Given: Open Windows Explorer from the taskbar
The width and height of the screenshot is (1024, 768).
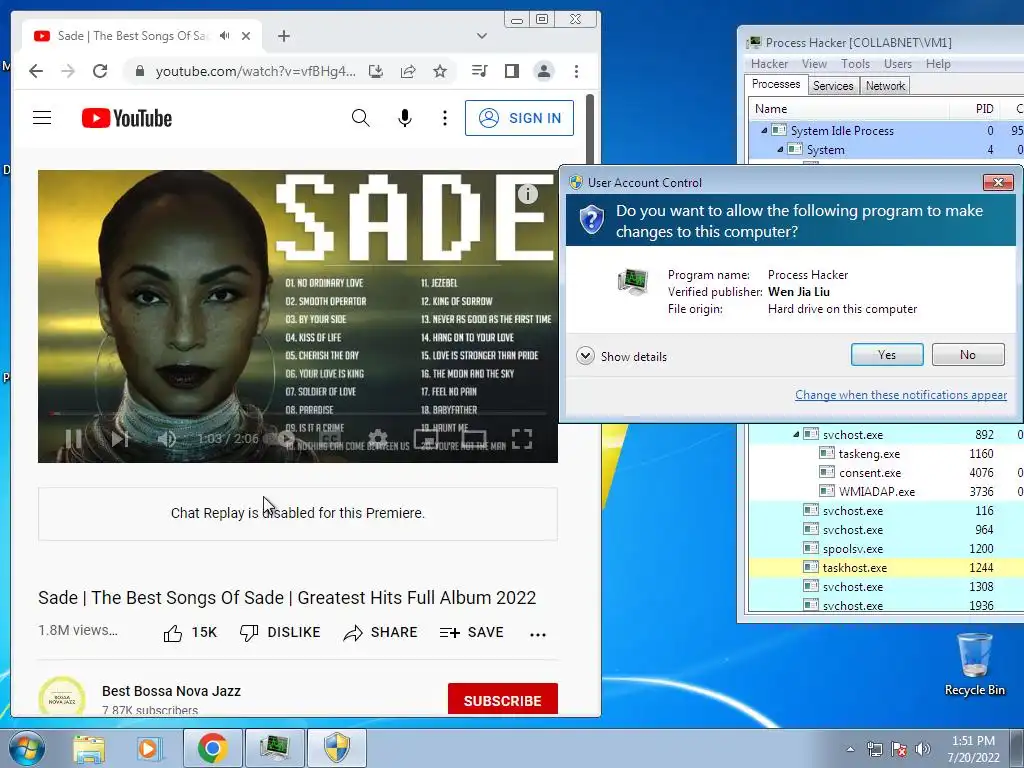Looking at the screenshot, I should pyautogui.click(x=89, y=748).
